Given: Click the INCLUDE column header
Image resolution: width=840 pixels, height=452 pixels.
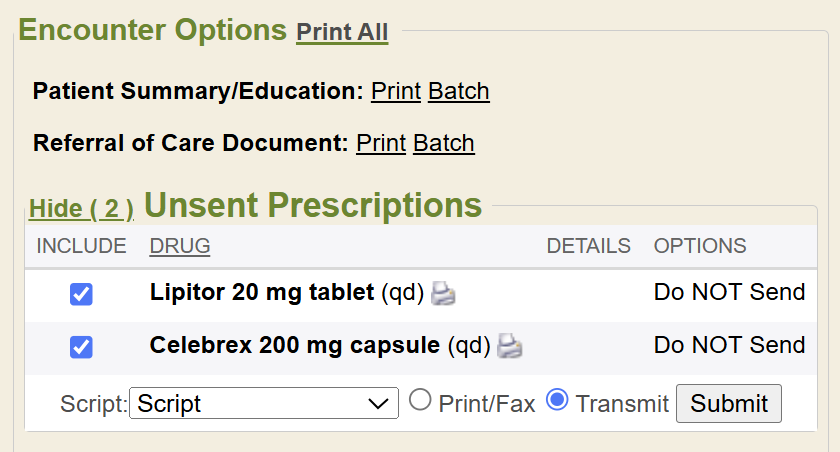Looking at the screenshot, I should [82, 246].
